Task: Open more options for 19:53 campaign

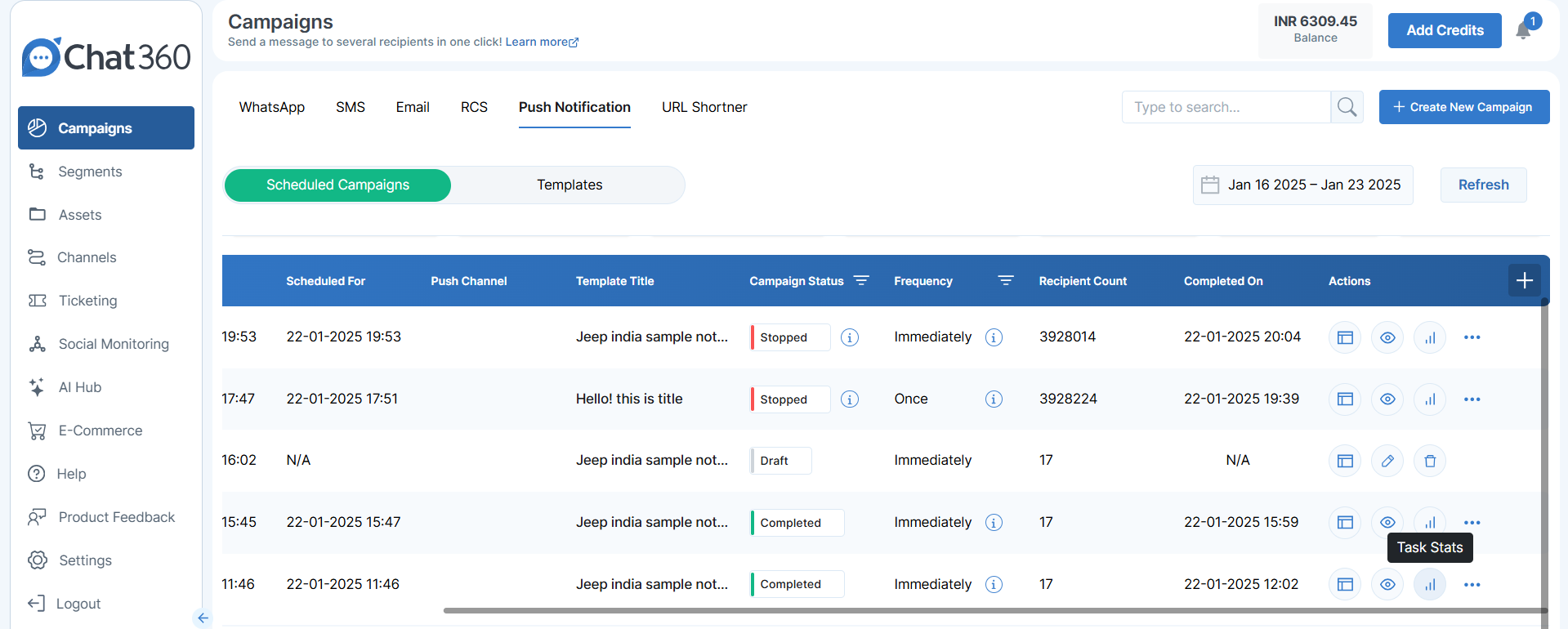Action: click(x=1472, y=337)
